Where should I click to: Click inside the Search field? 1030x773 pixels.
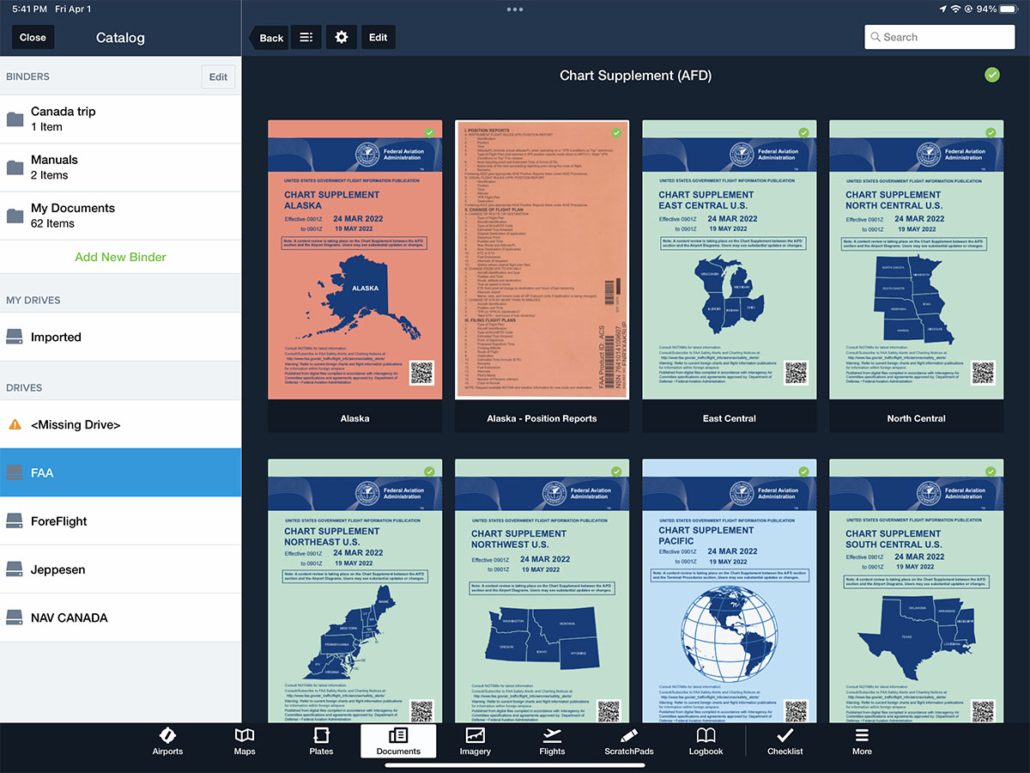click(x=938, y=36)
